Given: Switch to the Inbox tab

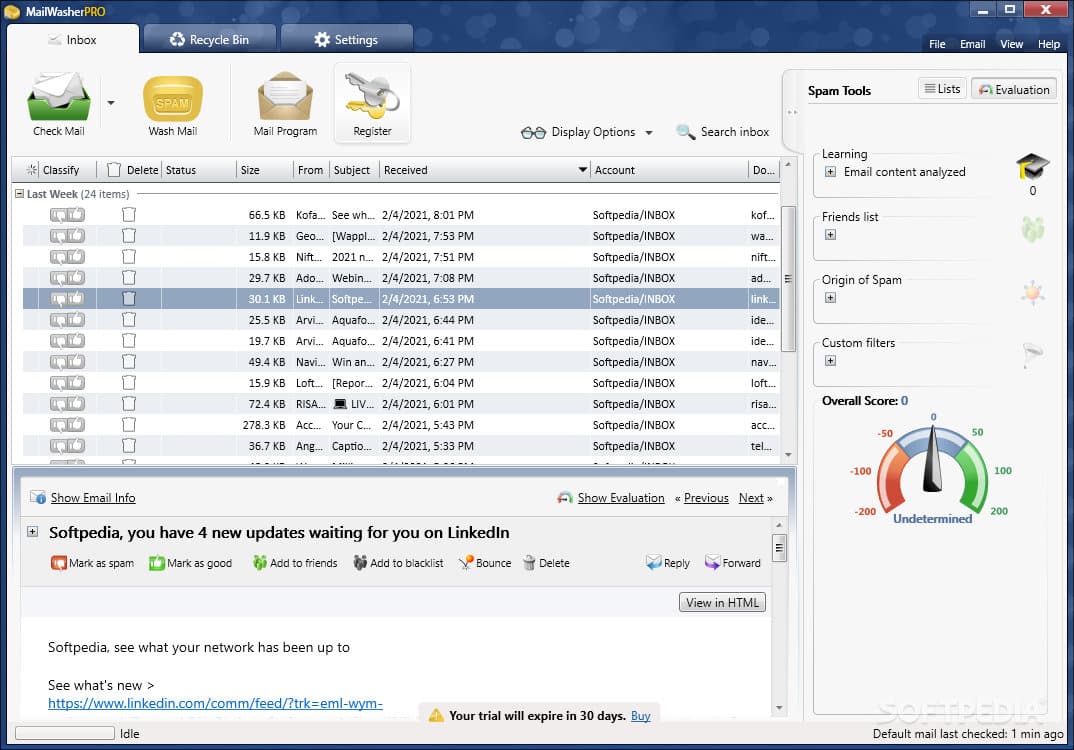Looking at the screenshot, I should pyautogui.click(x=73, y=40).
